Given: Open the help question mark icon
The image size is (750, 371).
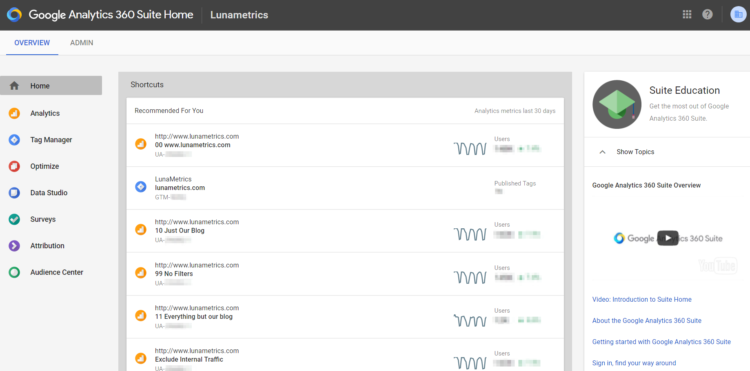Looking at the screenshot, I should tap(707, 14).
